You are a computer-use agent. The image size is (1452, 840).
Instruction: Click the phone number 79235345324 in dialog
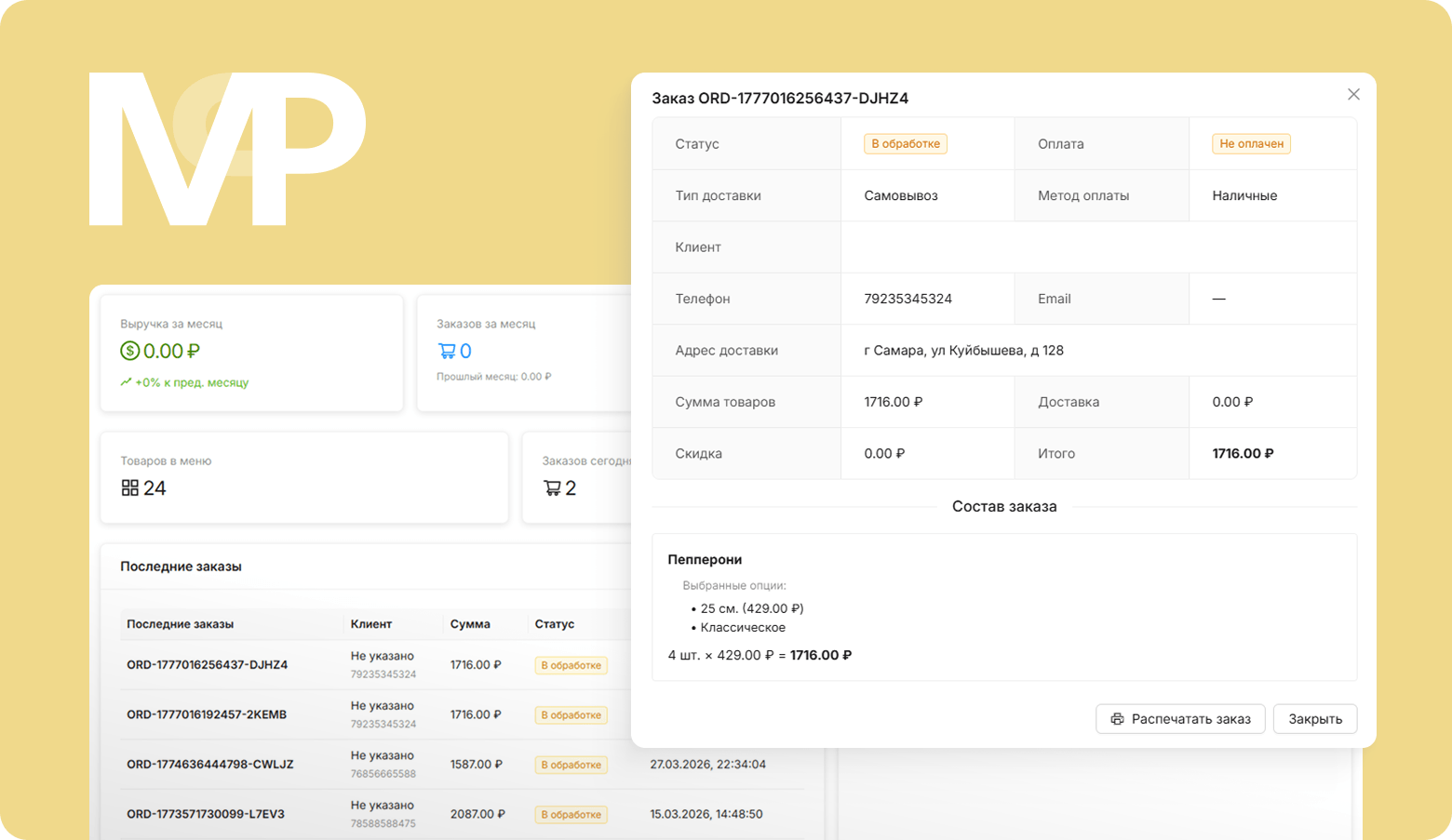[907, 299]
